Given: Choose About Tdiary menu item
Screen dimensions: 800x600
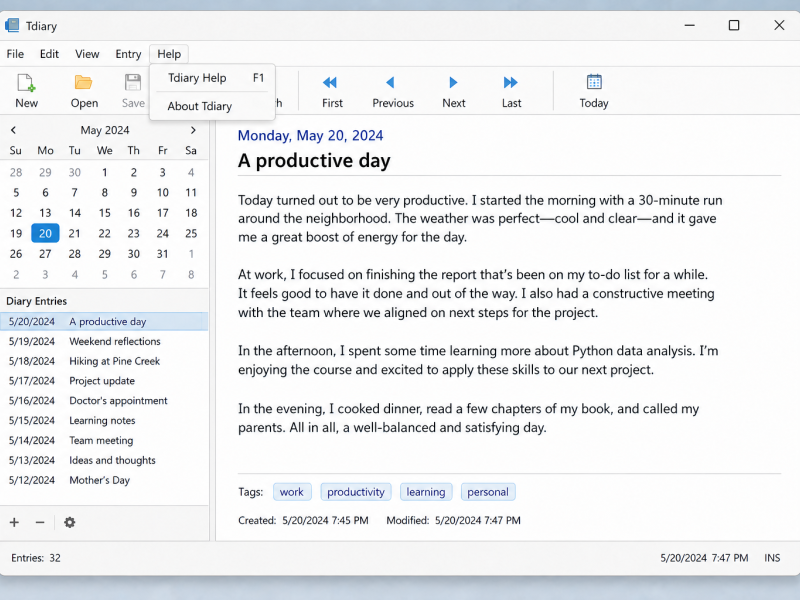Looking at the screenshot, I should (212, 106).
